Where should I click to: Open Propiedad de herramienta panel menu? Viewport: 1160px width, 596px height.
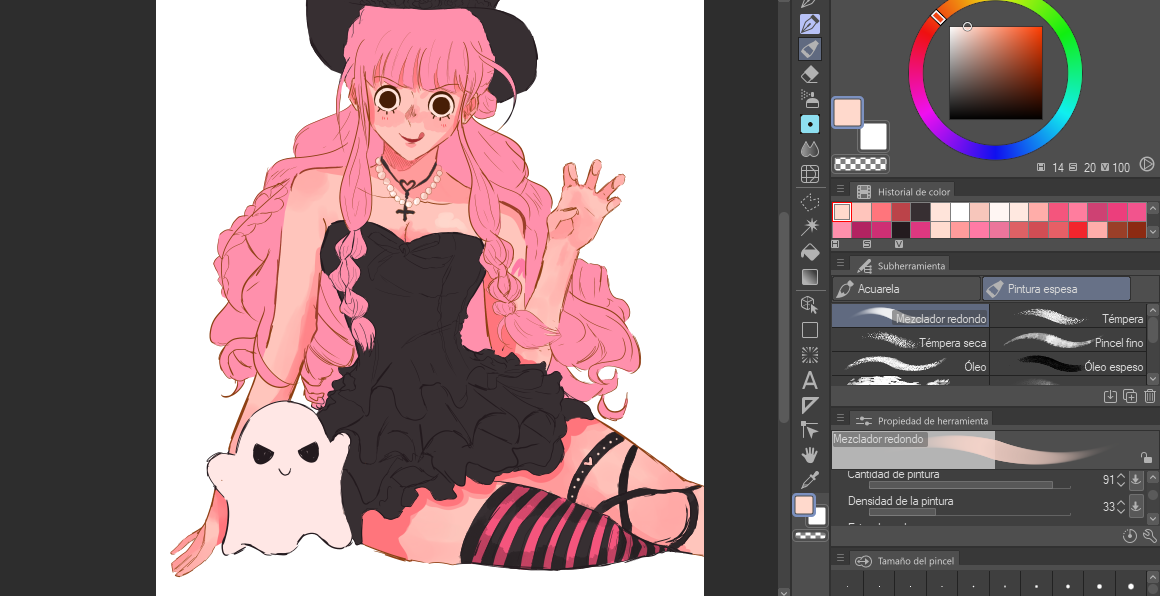tap(840, 419)
